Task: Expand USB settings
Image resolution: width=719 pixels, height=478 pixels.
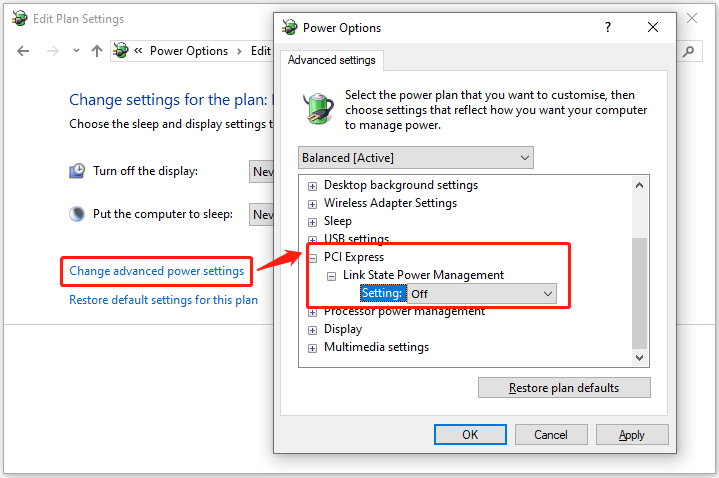Action: coord(312,239)
